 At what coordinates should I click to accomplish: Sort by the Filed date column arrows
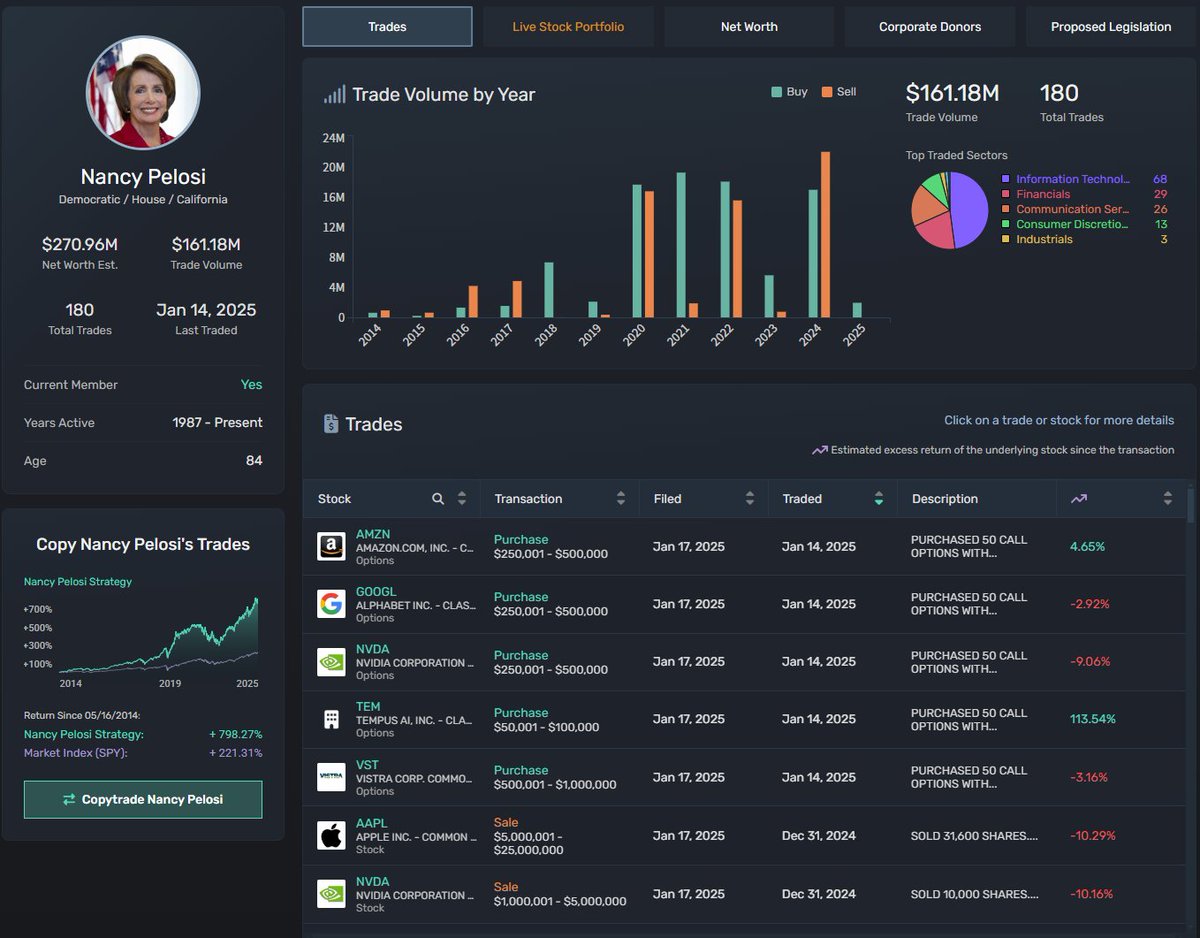coord(750,498)
